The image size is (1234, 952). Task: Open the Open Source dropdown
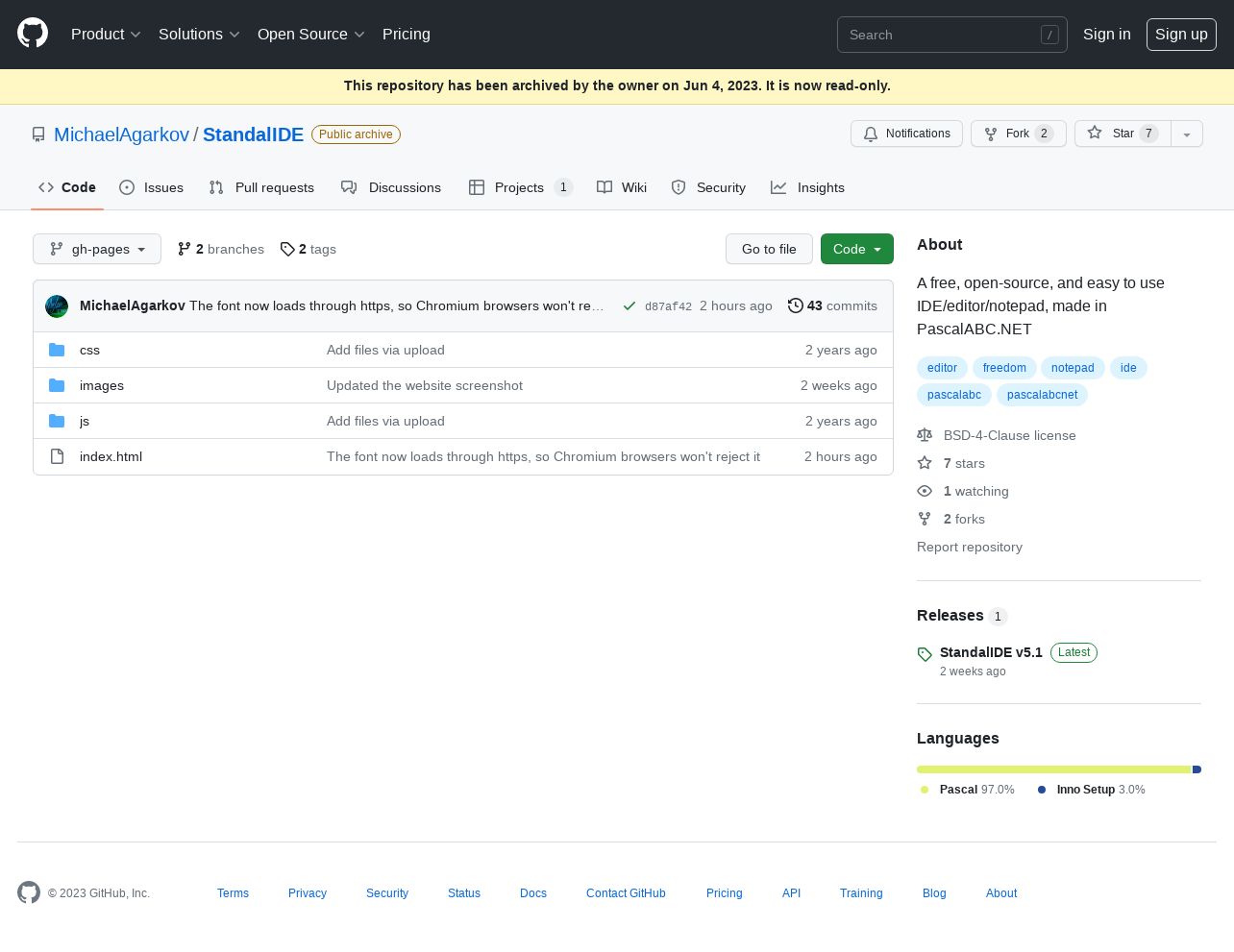[x=311, y=34]
